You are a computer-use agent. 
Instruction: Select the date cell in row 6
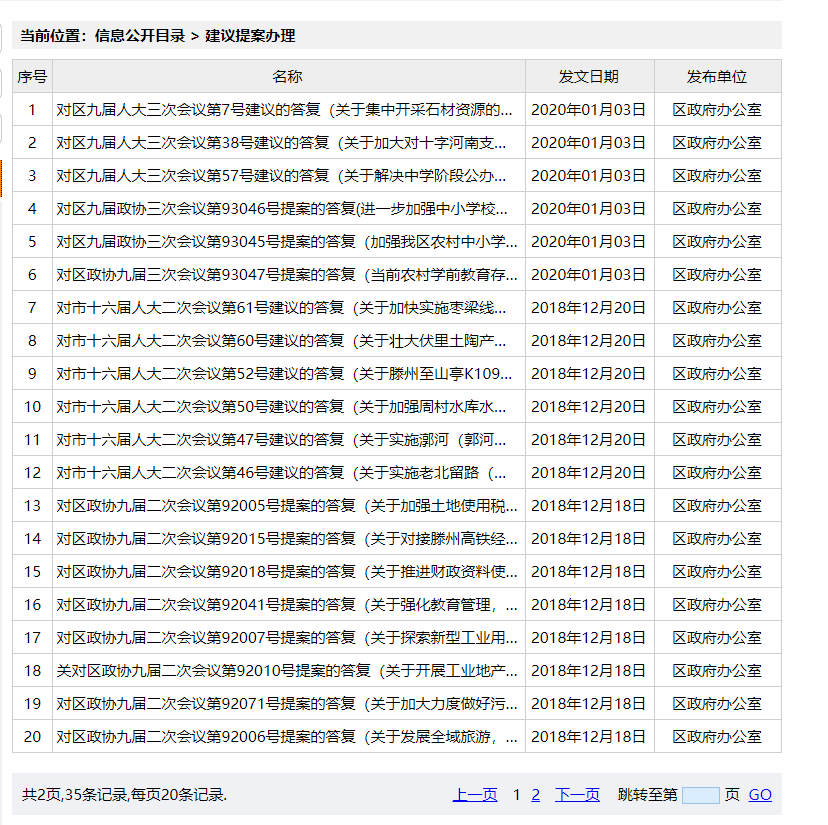click(x=588, y=275)
